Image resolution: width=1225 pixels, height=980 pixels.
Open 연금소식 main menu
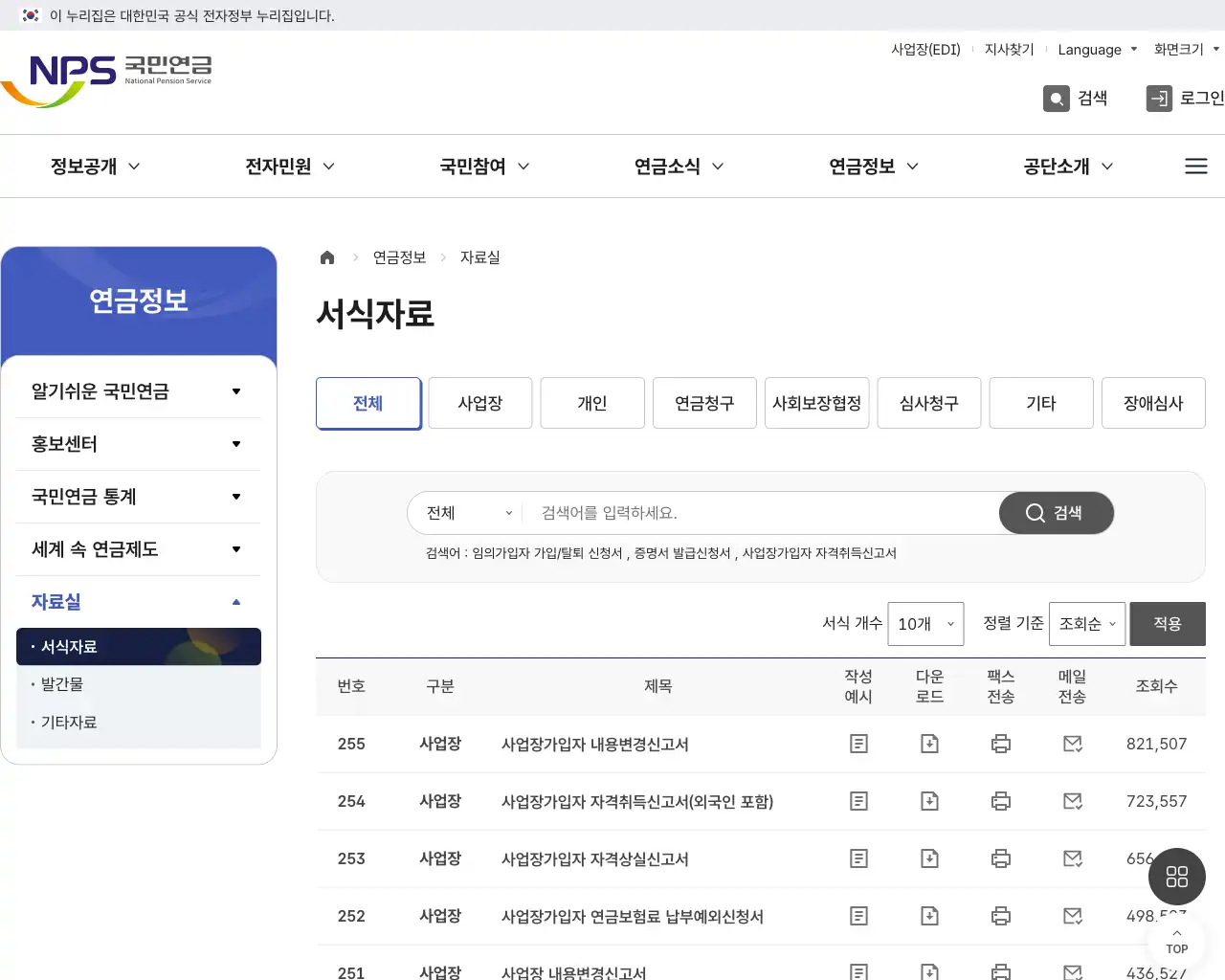click(679, 167)
